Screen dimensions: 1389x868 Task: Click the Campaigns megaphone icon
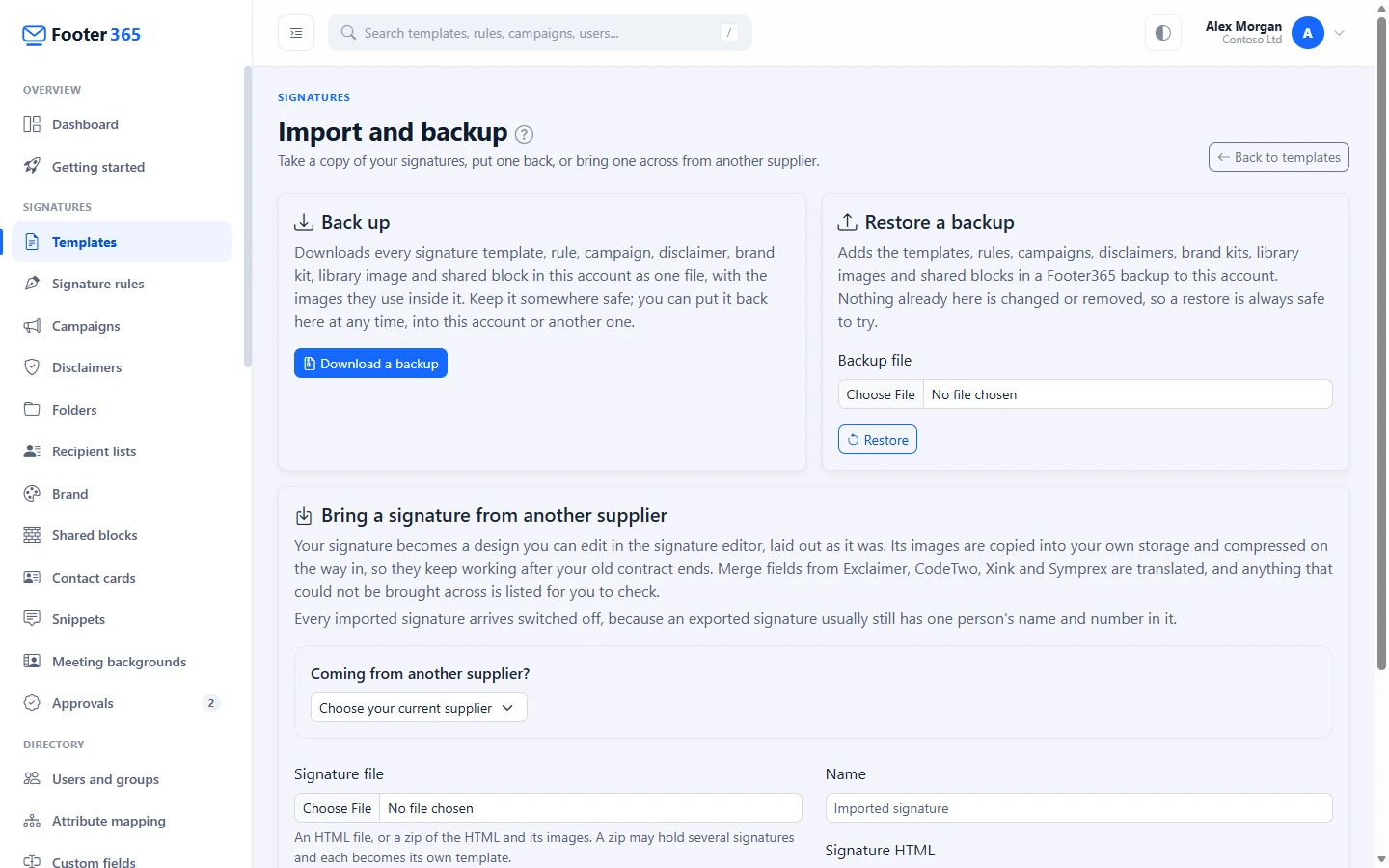pos(32,326)
